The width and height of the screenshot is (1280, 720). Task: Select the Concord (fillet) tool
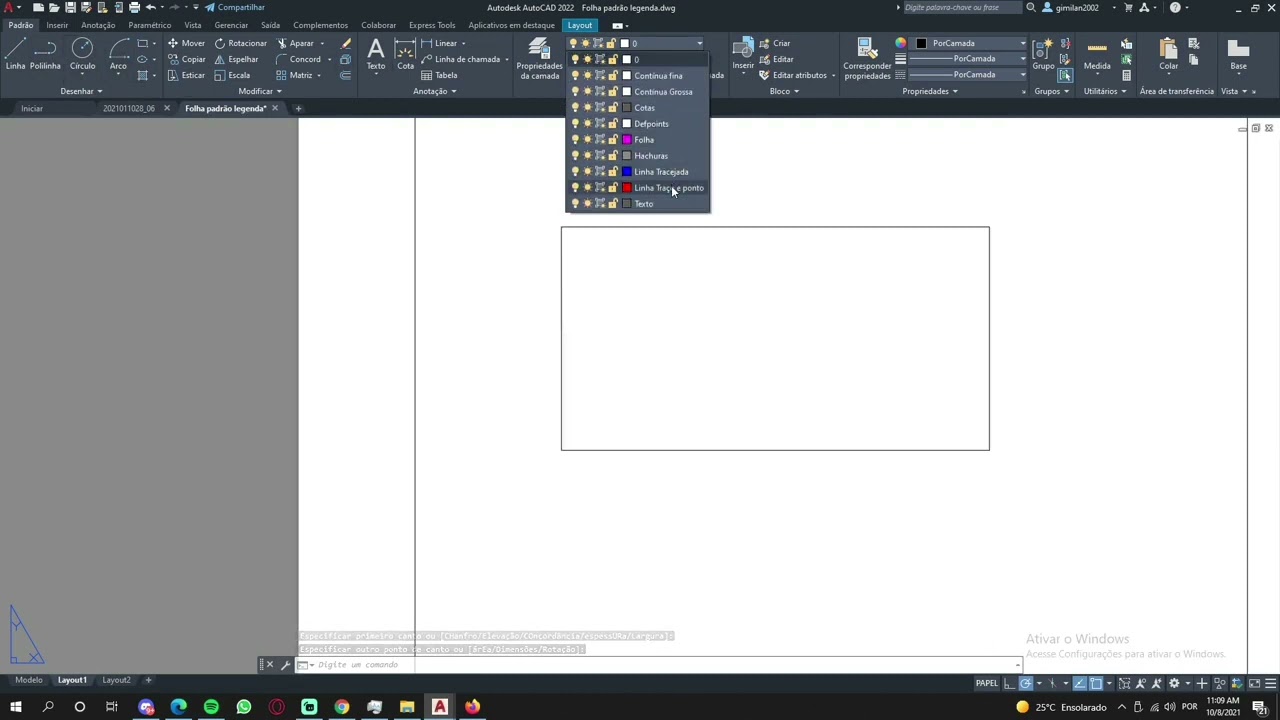[x=298, y=59]
